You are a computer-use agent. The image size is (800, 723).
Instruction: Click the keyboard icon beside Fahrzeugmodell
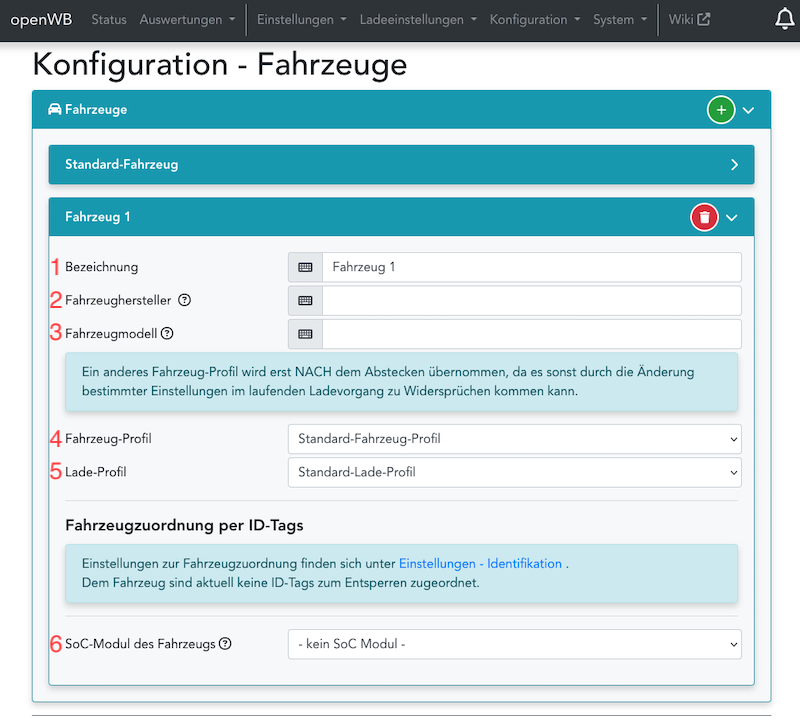pos(305,333)
